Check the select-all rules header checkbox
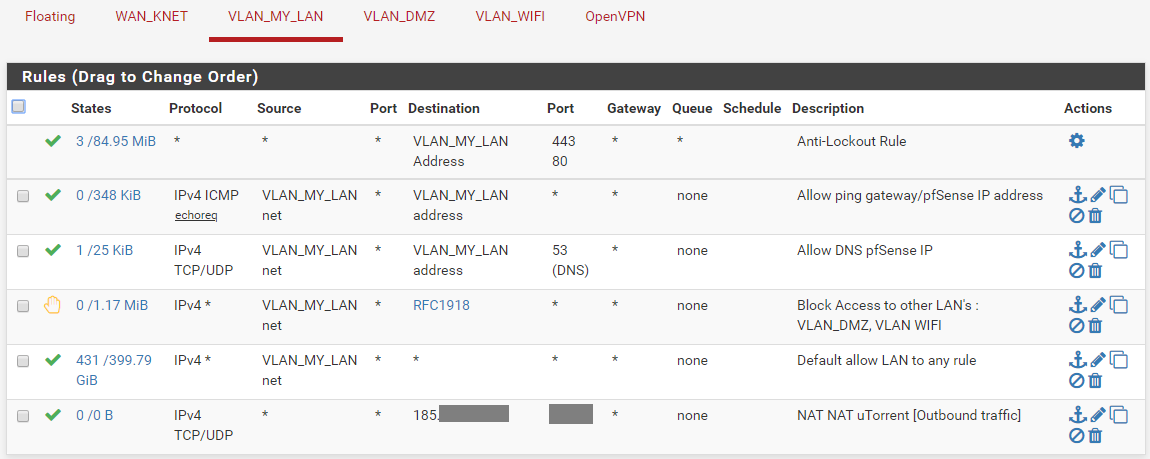Viewport: 1150px width, 459px height. [x=19, y=107]
